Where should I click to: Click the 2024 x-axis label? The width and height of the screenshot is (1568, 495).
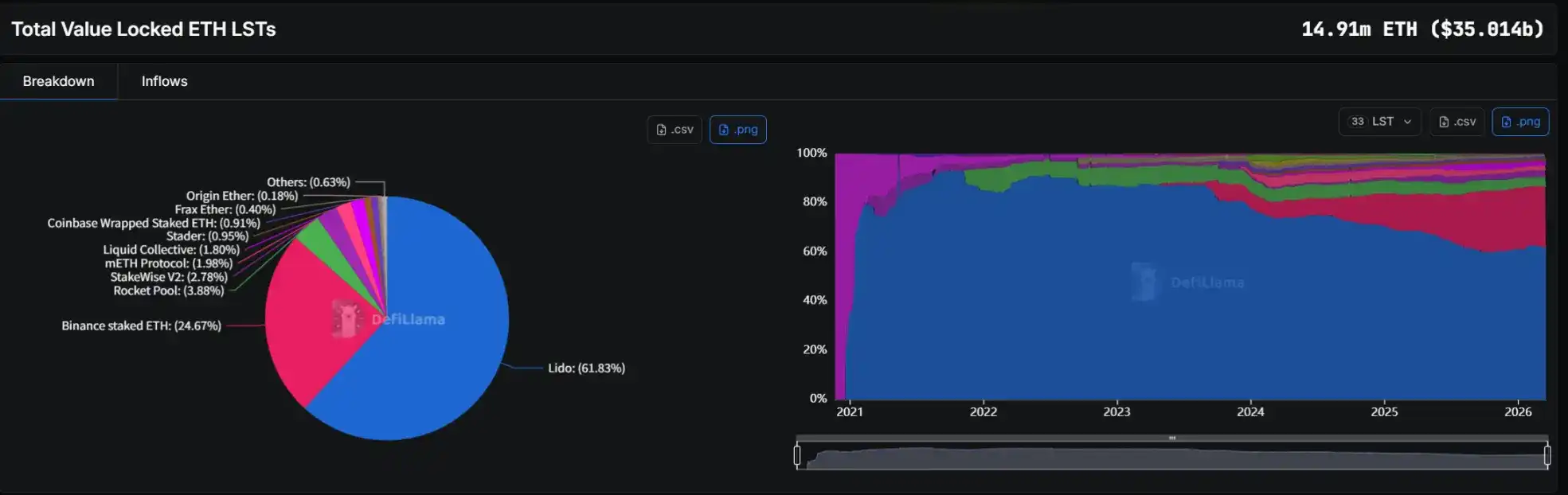click(1250, 412)
